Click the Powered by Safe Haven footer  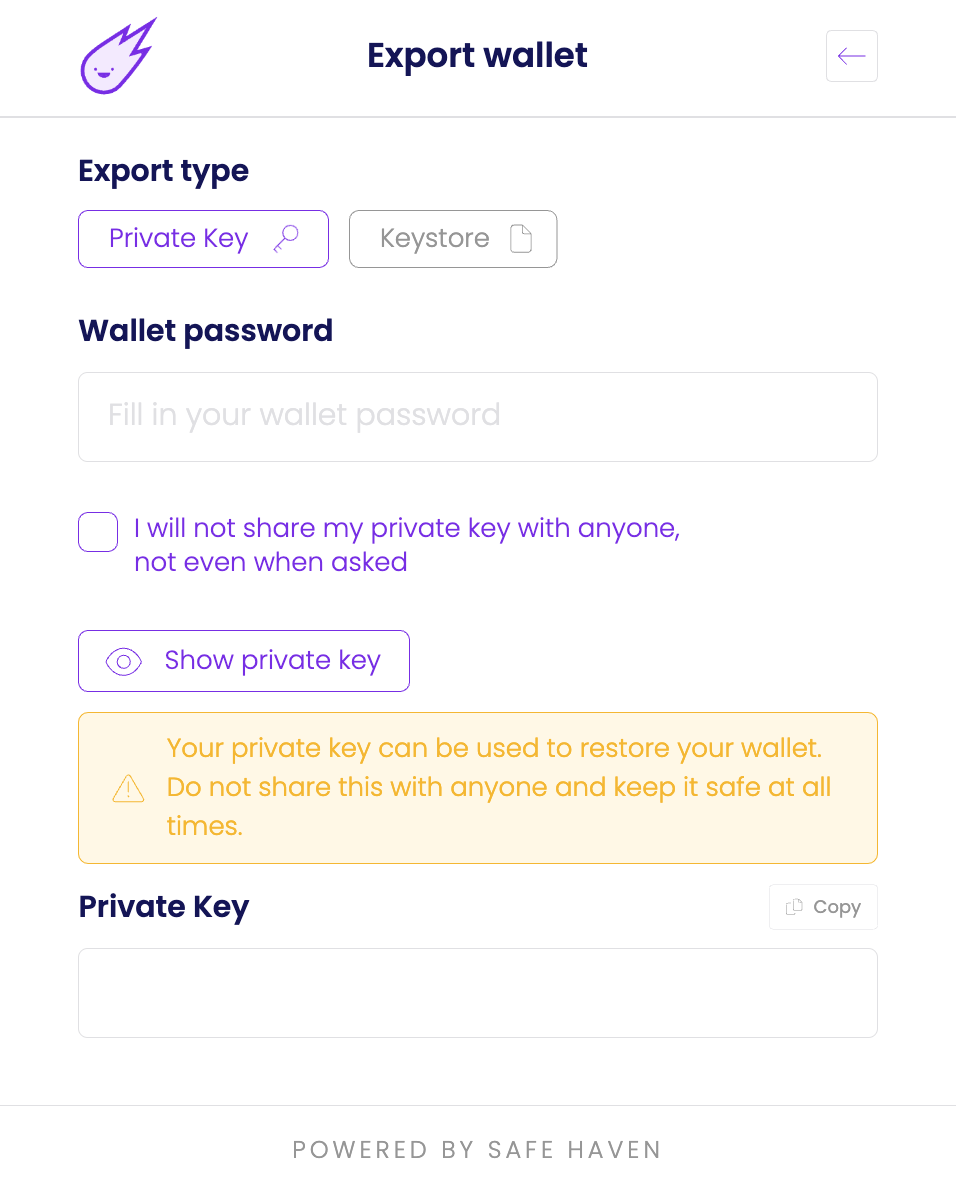click(x=477, y=1150)
